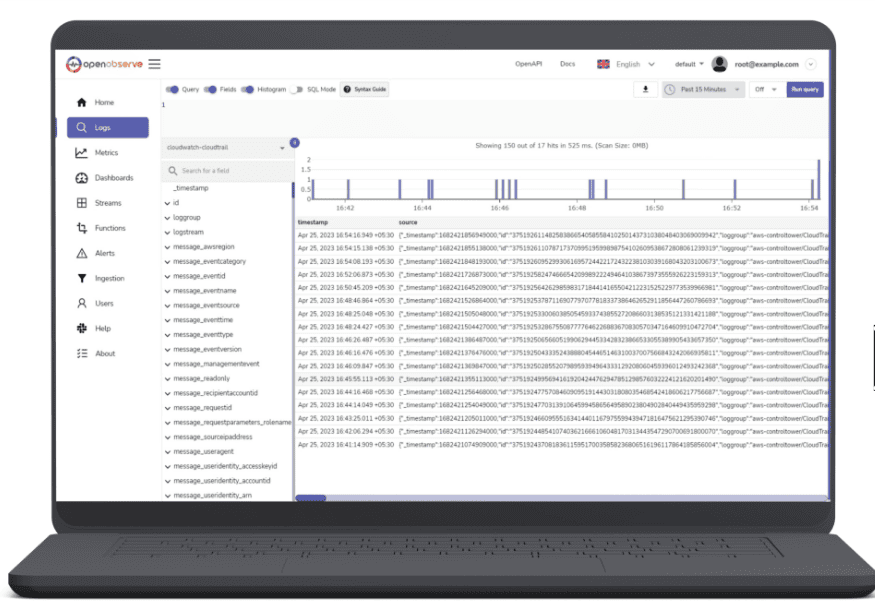Open Streams in the sidebar
The height and width of the screenshot is (604, 875).
coord(107,203)
